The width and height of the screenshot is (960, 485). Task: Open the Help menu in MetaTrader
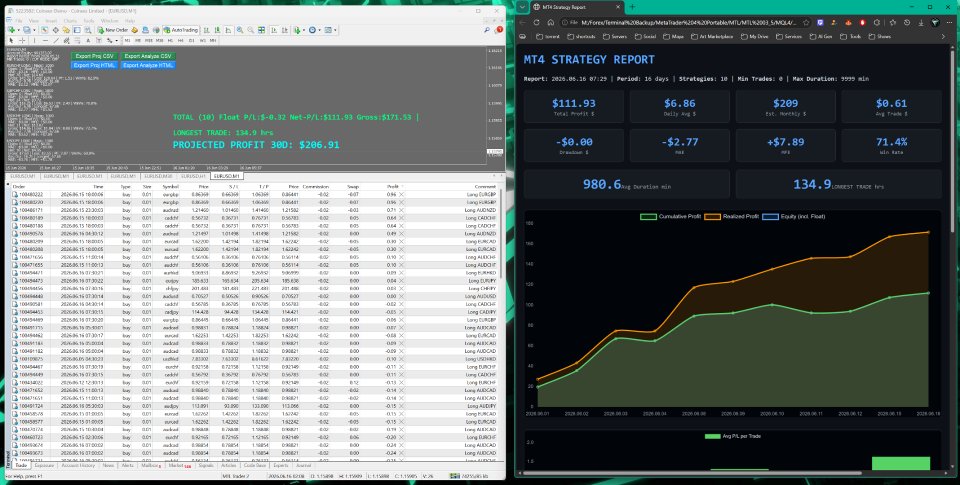coord(130,21)
